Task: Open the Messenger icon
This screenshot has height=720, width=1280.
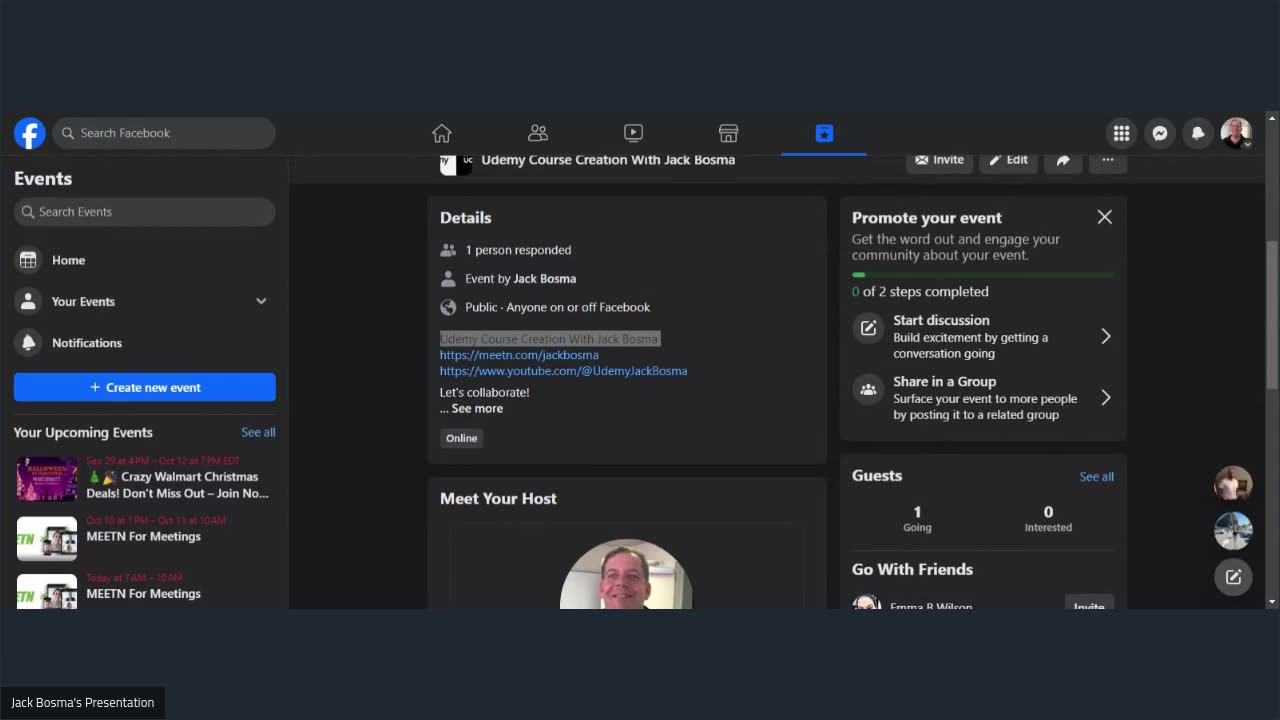Action: tap(1160, 133)
